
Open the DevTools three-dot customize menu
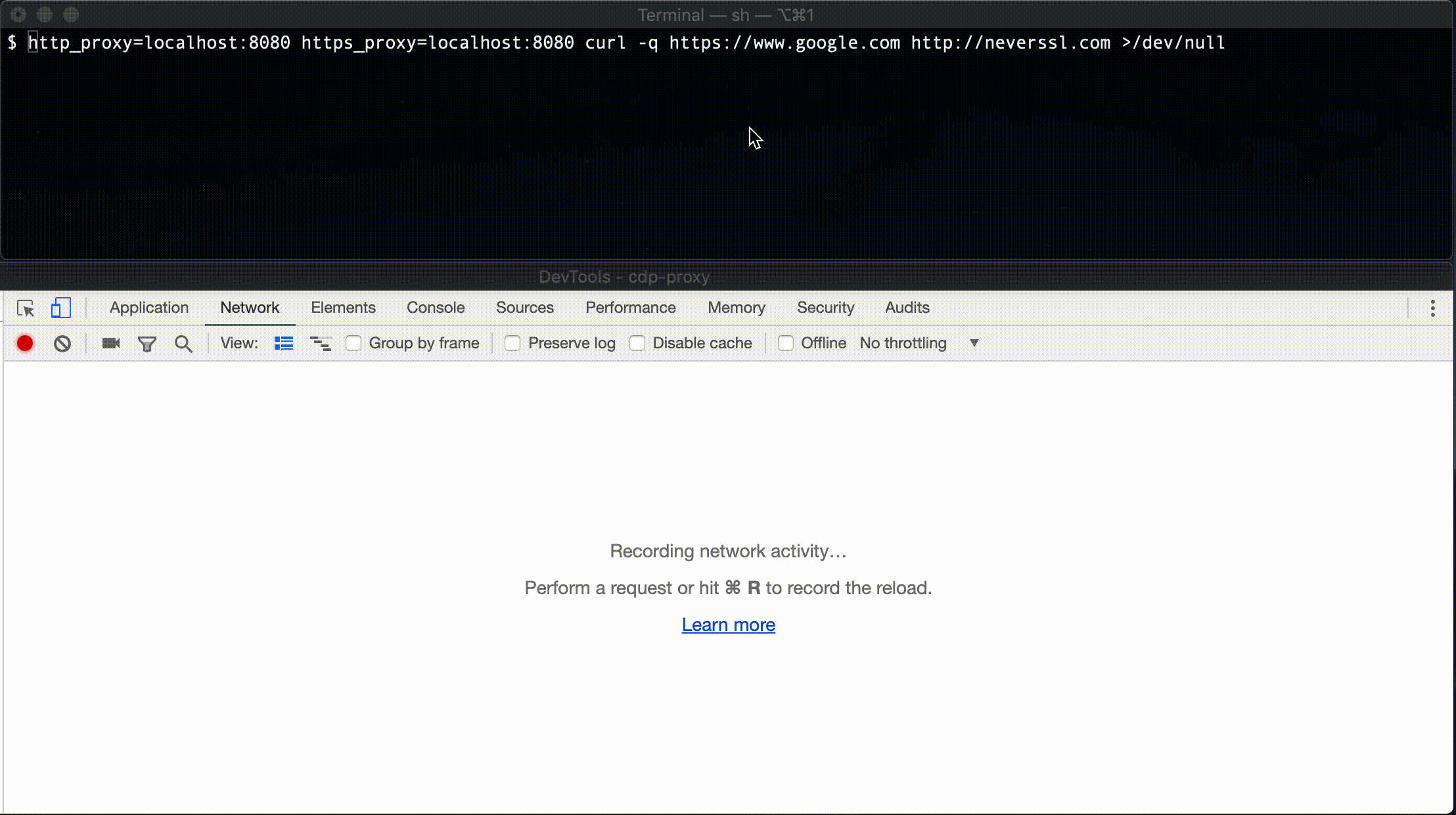coord(1432,308)
